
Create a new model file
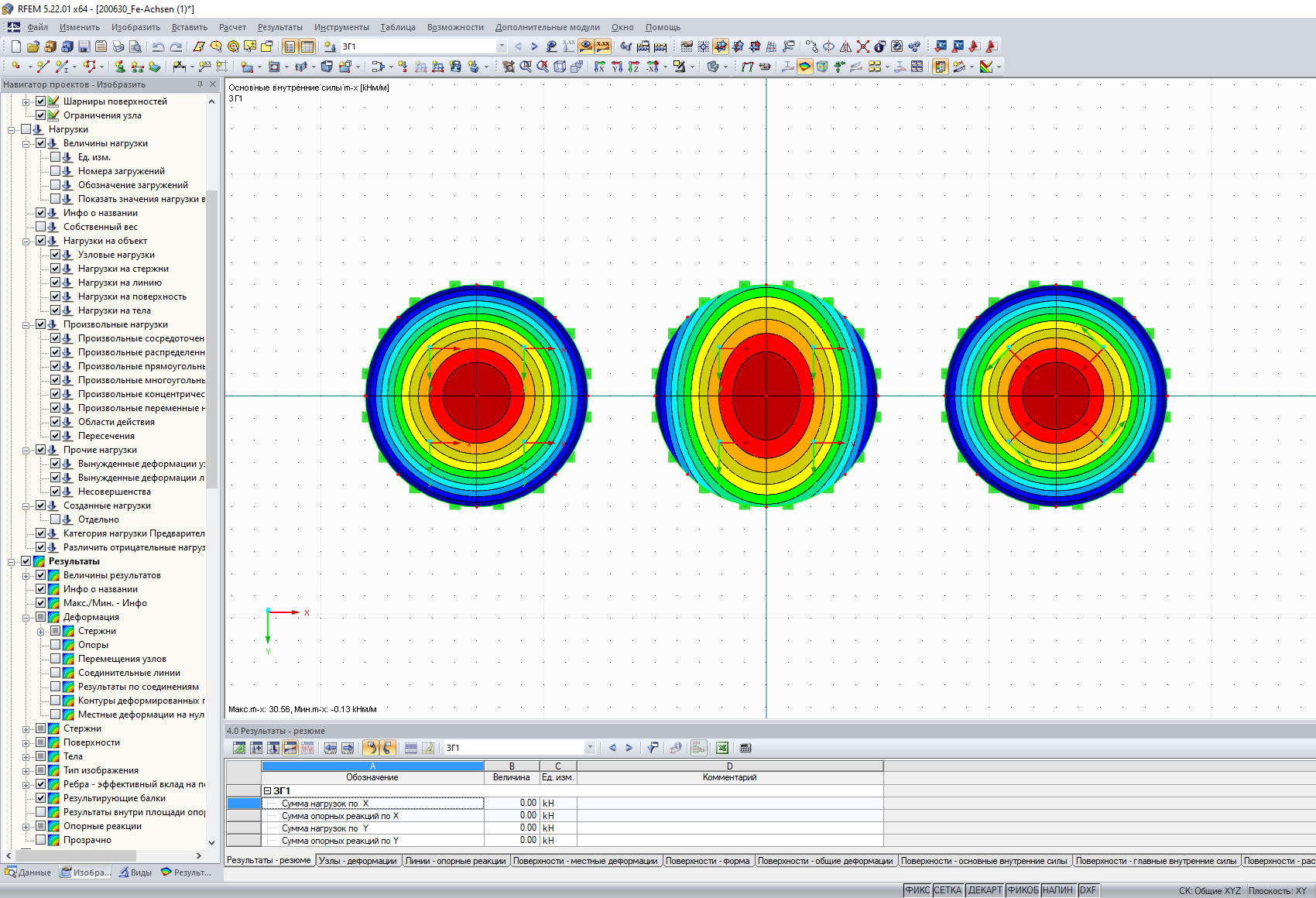pos(15,46)
